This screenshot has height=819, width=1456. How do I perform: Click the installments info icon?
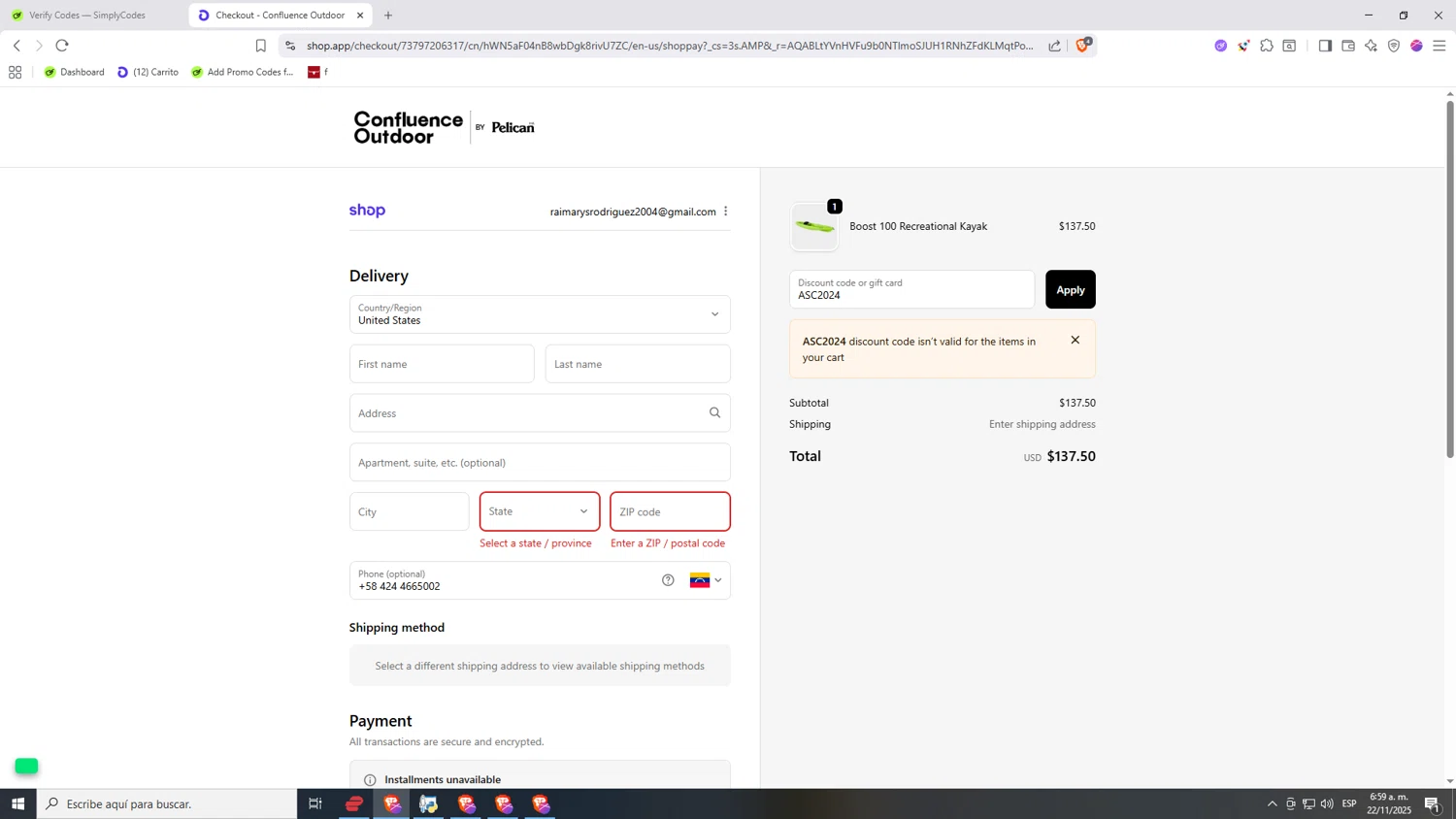(370, 780)
